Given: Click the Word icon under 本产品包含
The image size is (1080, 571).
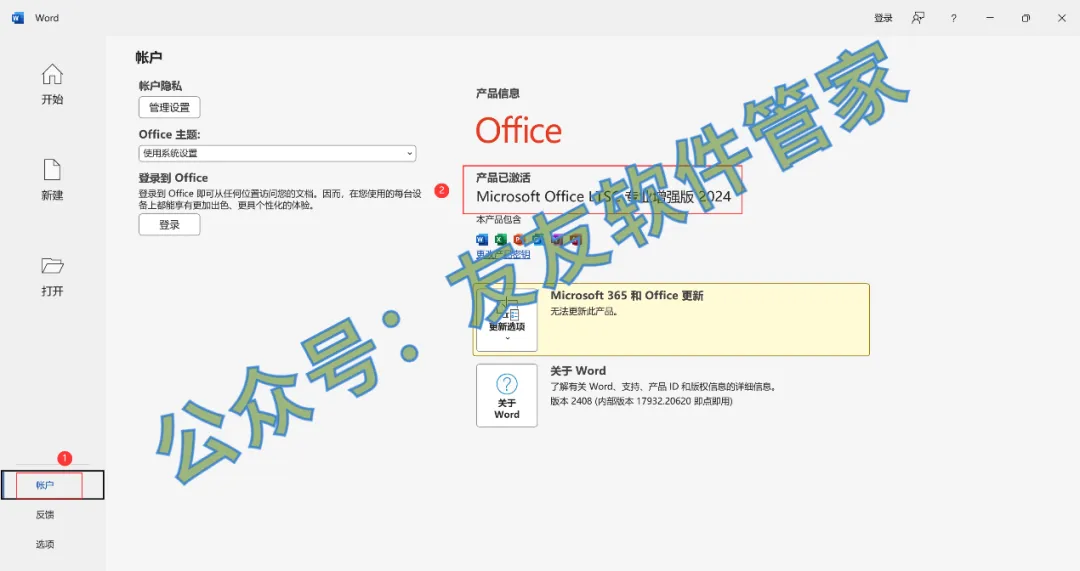Looking at the screenshot, I should click(x=482, y=240).
